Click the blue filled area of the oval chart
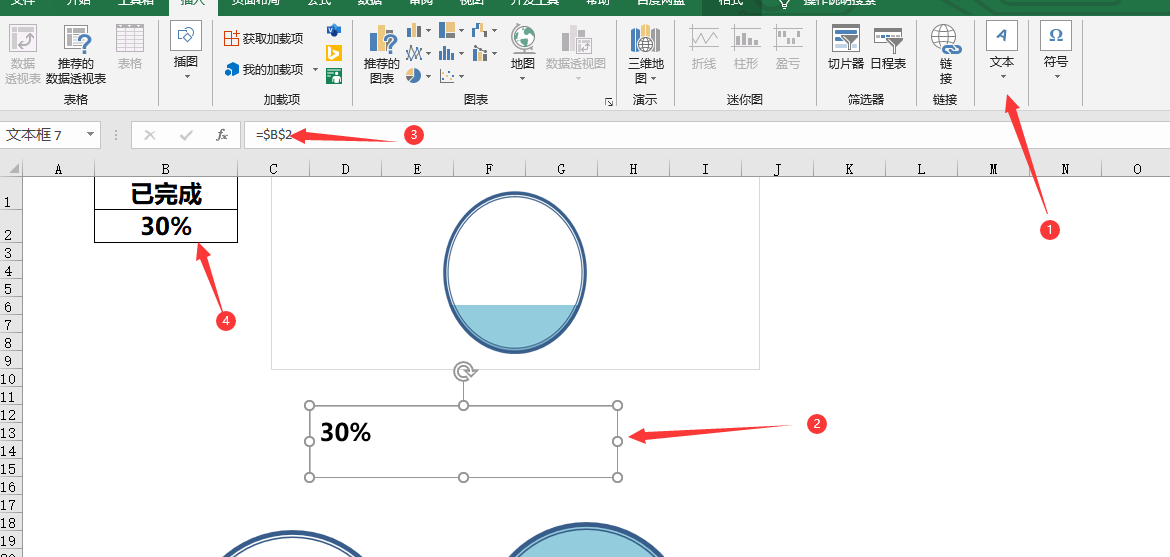The height and width of the screenshot is (557, 1170). coord(514,326)
